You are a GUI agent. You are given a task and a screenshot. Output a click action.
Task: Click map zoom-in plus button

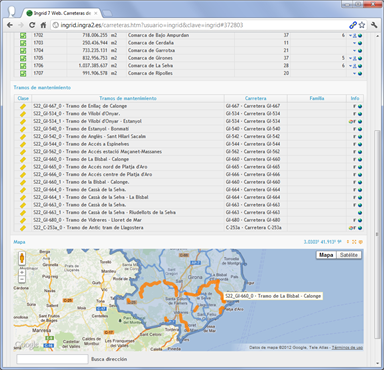[22, 272]
